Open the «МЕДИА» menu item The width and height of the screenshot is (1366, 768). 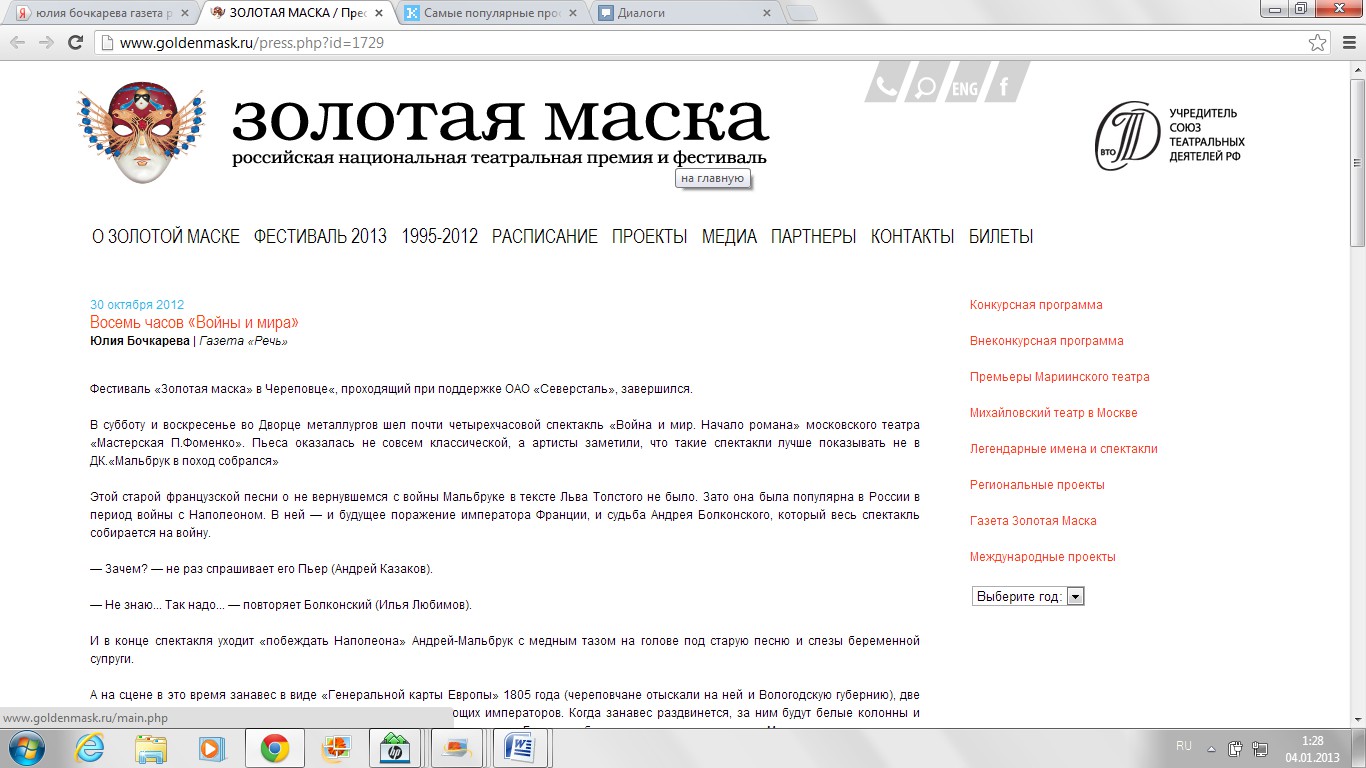point(729,237)
